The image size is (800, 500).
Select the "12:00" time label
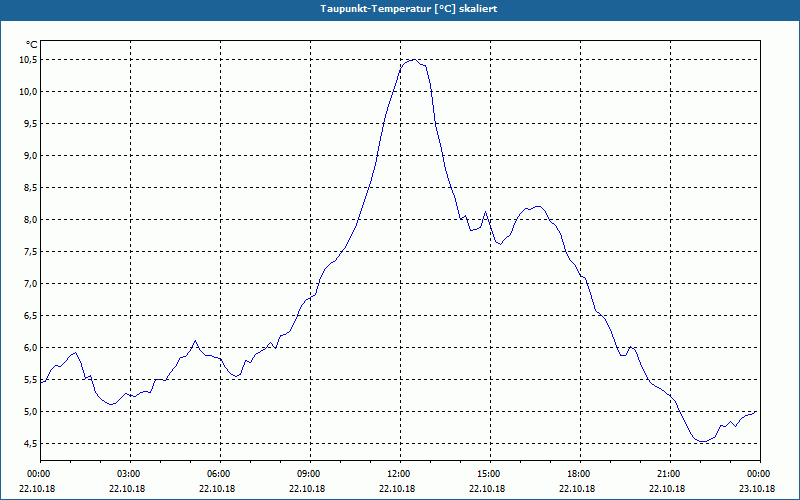397,474
